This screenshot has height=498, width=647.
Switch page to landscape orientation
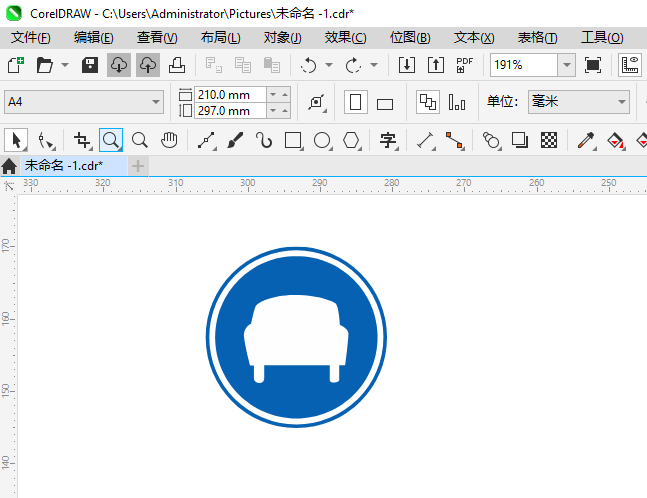click(x=385, y=103)
